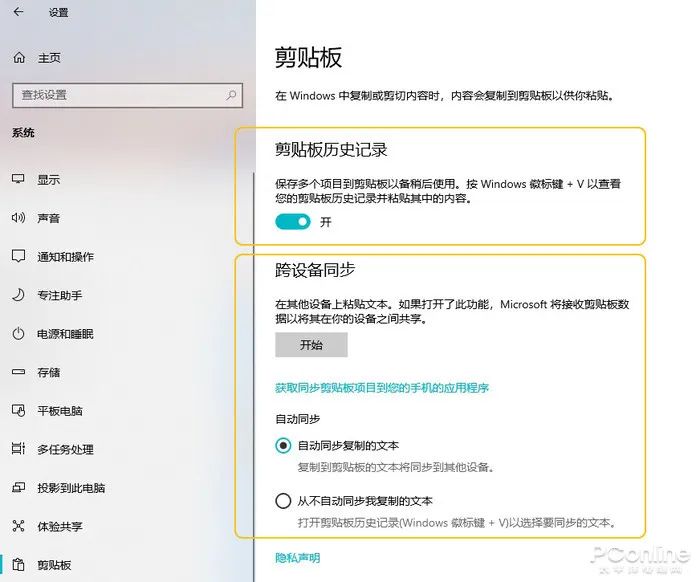Click the Power and sleep icon
This screenshot has height=582, width=700.
(18, 334)
